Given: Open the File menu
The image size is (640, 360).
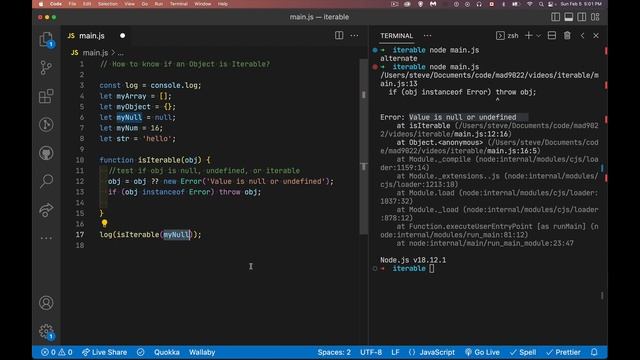Looking at the screenshot, I should (x=72, y=4).
